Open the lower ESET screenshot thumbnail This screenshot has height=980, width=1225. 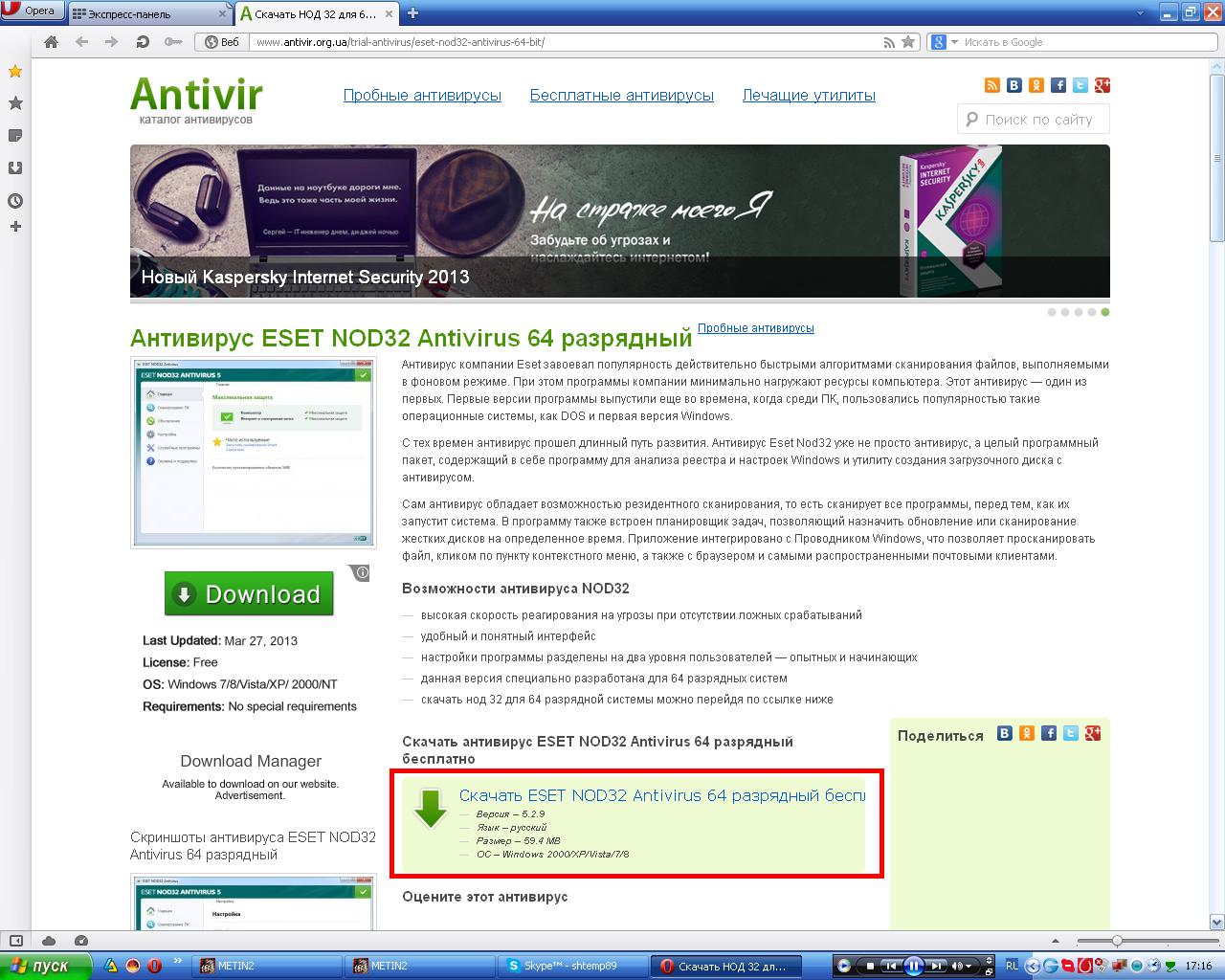tap(254, 902)
